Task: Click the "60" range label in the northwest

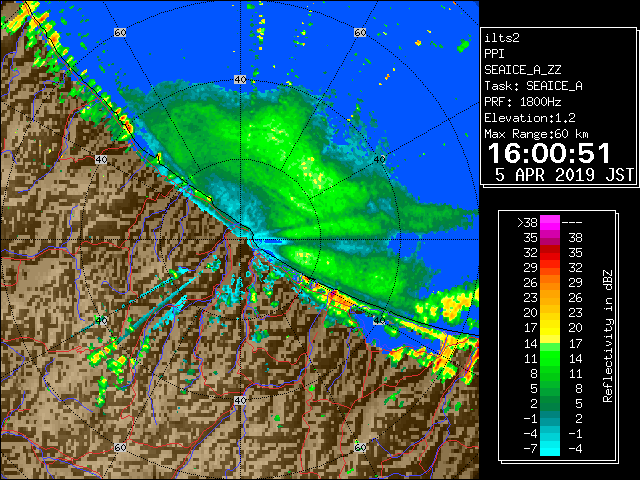Action: coord(120,32)
